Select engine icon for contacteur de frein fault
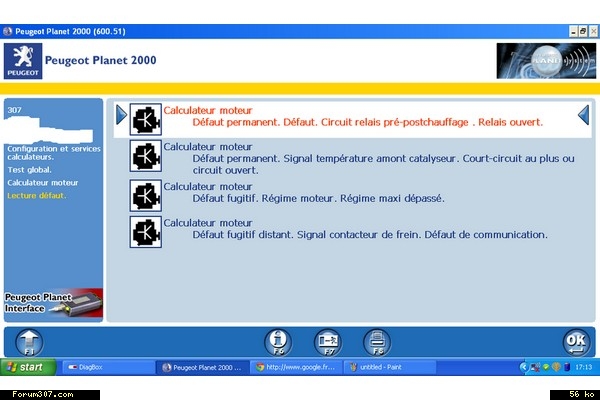 [145, 232]
